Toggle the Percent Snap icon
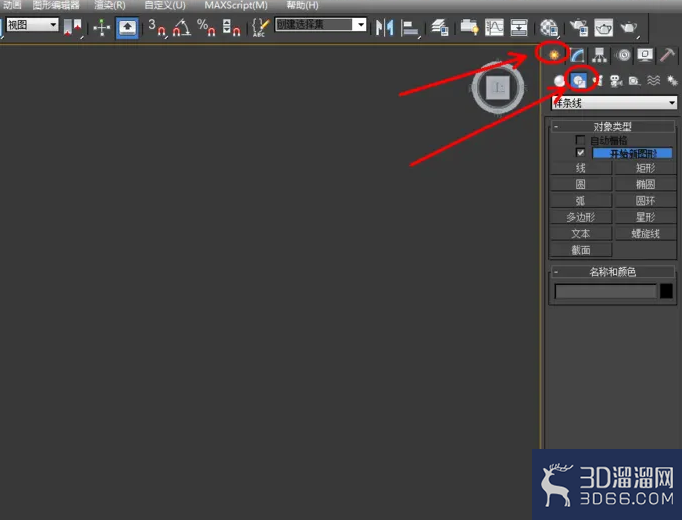The width and height of the screenshot is (682, 520). point(206,27)
